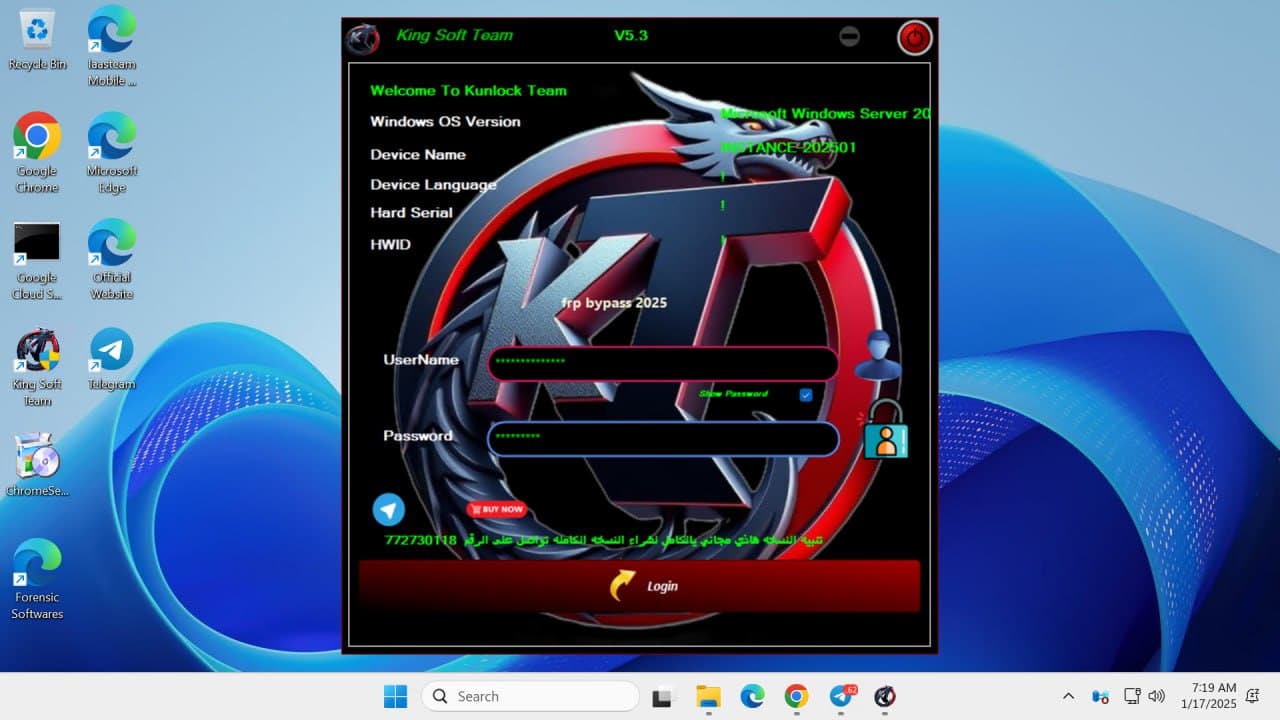Open Google Chrome desktop shortcut
This screenshot has height=720, width=1280.
click(37, 153)
